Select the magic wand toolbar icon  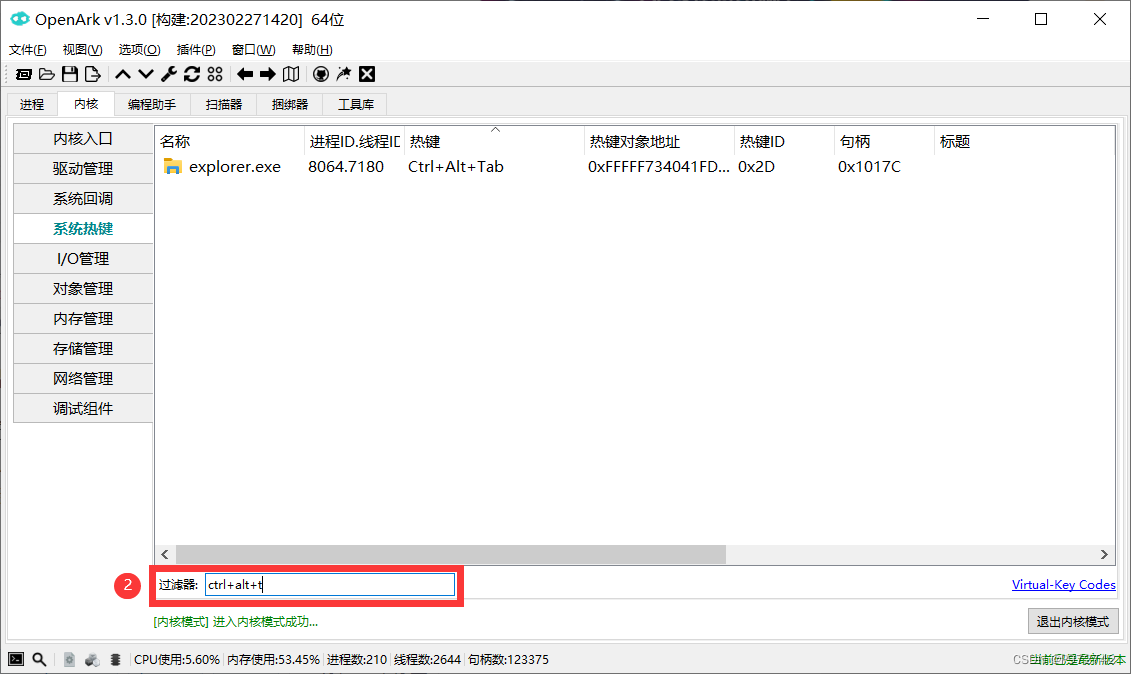point(344,73)
